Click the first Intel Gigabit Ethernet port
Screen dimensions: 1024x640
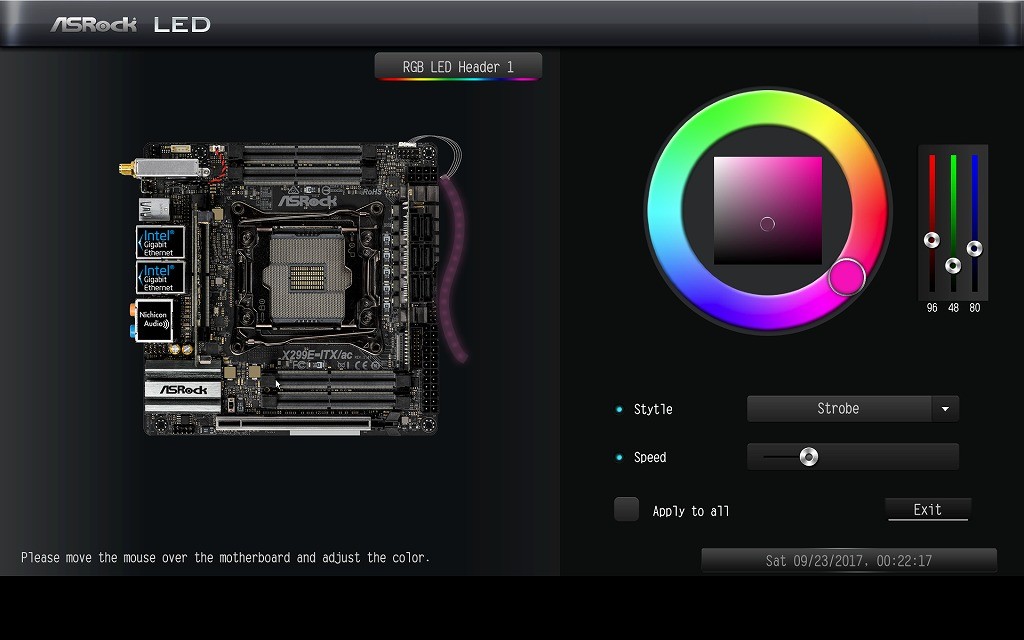tap(160, 242)
